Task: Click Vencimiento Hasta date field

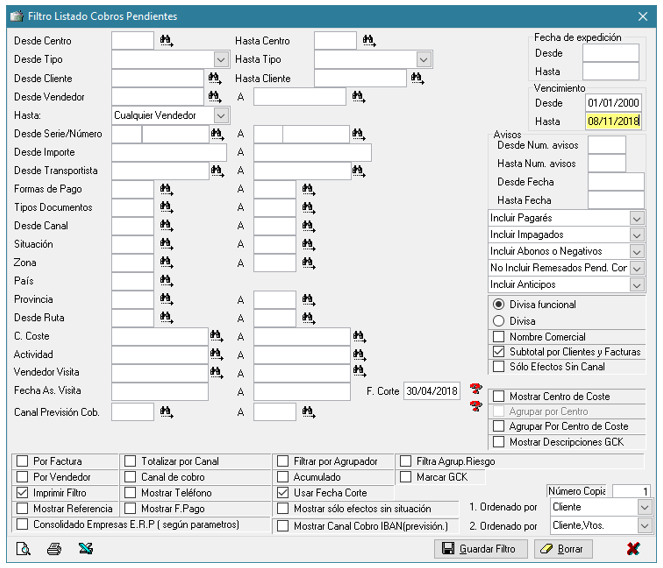Action: point(613,121)
